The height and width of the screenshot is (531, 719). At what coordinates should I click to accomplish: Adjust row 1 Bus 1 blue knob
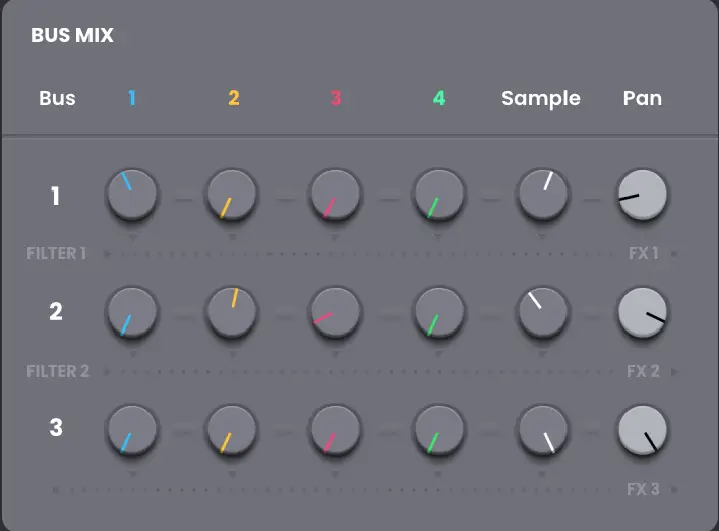click(132, 194)
